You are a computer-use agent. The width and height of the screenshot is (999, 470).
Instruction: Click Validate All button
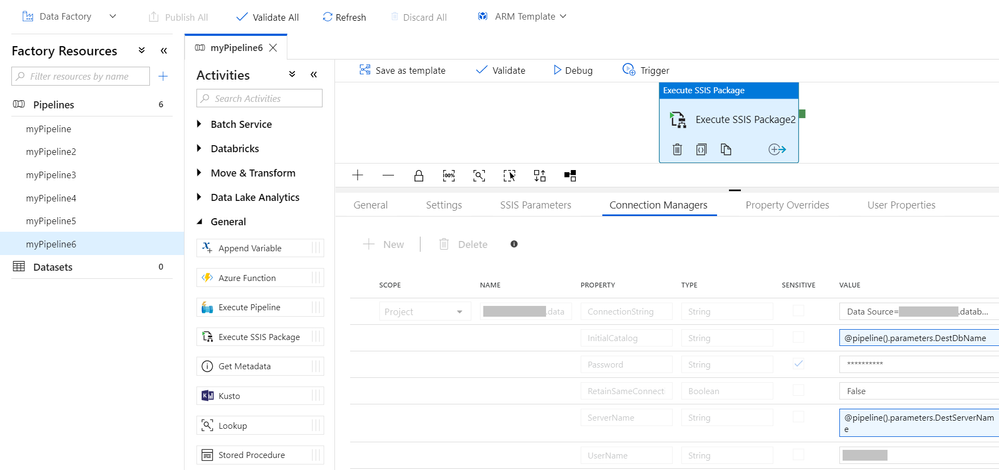268,17
